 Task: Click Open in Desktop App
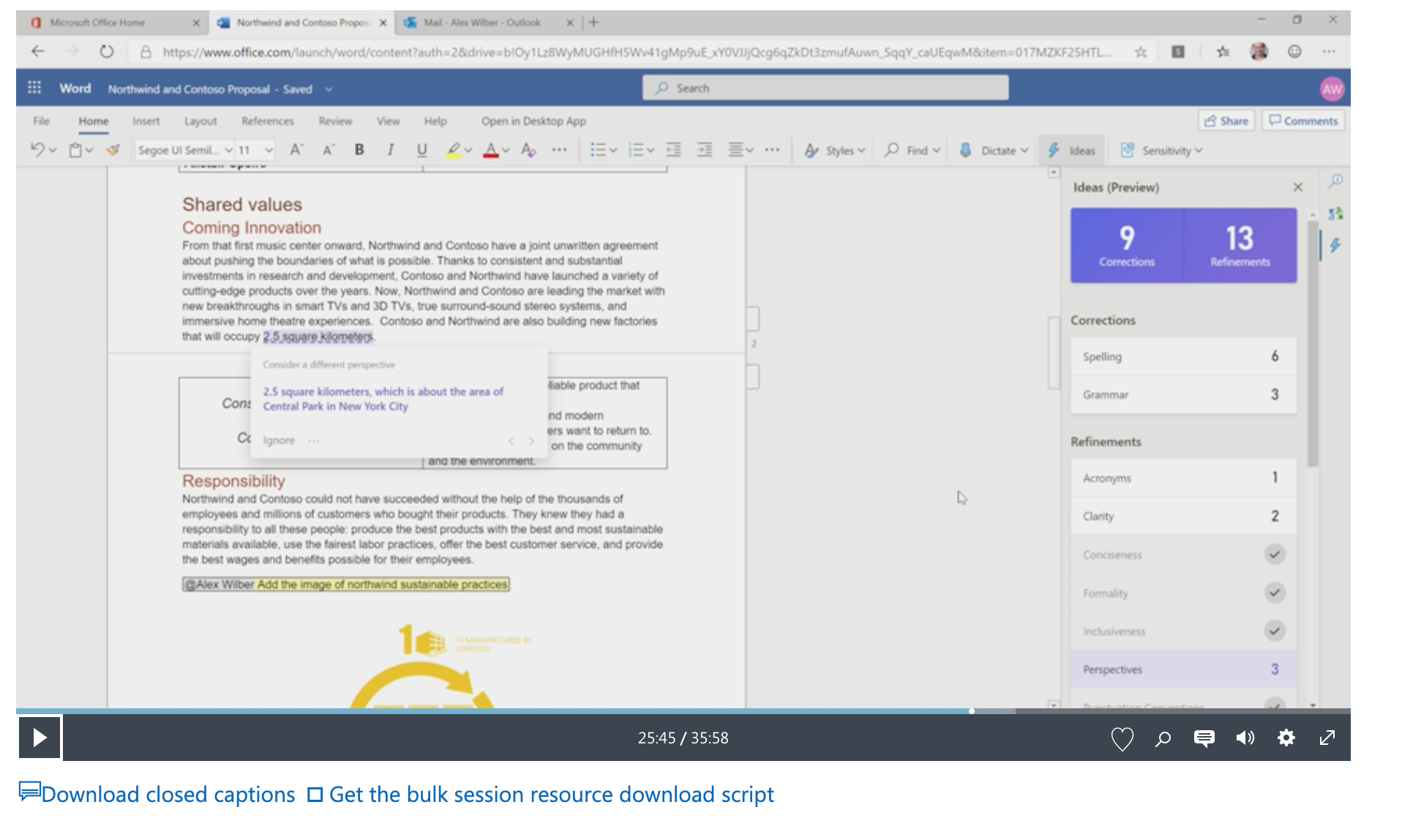click(x=533, y=121)
